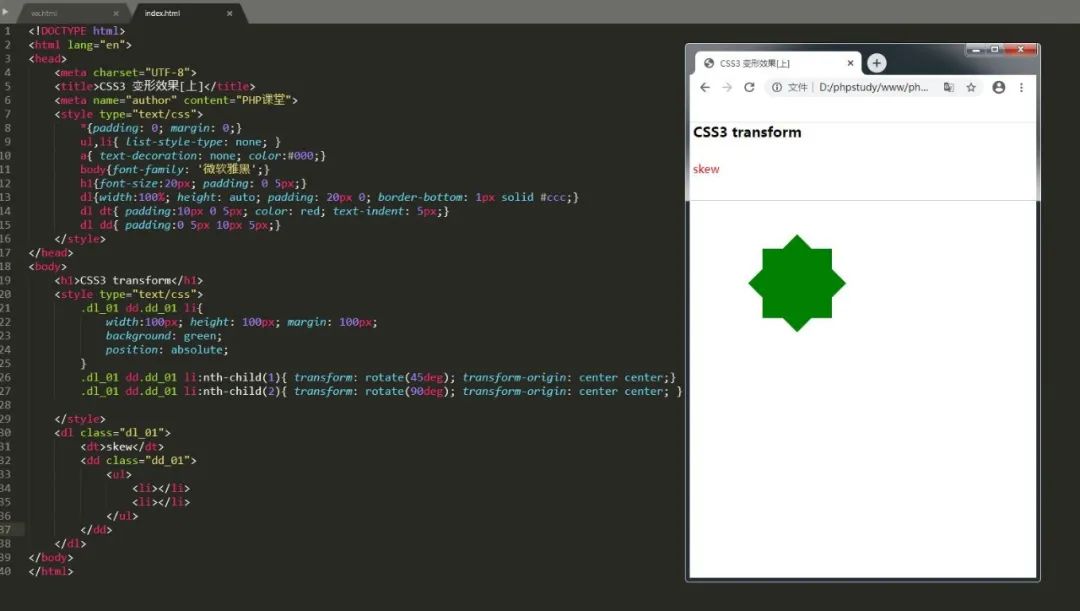This screenshot has width=1080, height=611.
Task: Close the index.html editor tab
Action: 229,14
